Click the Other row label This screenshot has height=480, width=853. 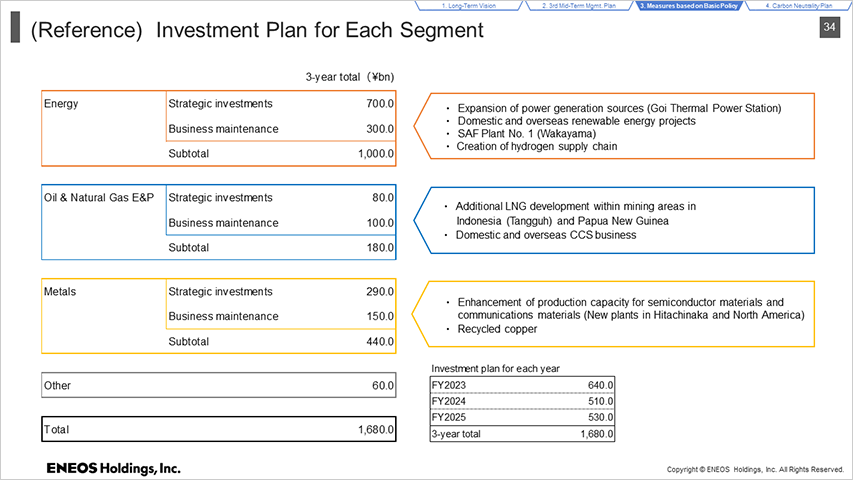tap(57, 385)
